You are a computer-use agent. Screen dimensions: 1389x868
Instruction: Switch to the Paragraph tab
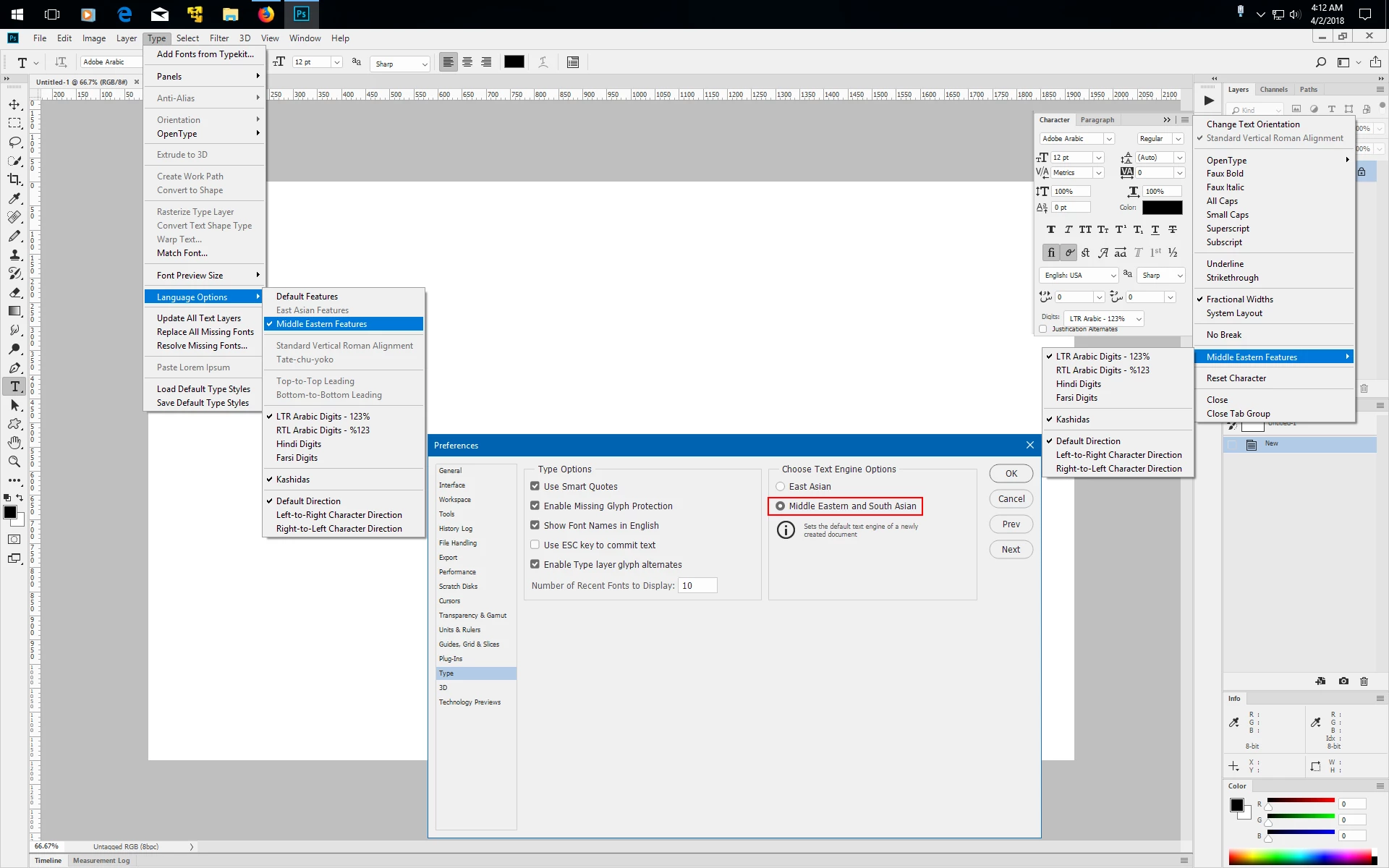click(1097, 120)
